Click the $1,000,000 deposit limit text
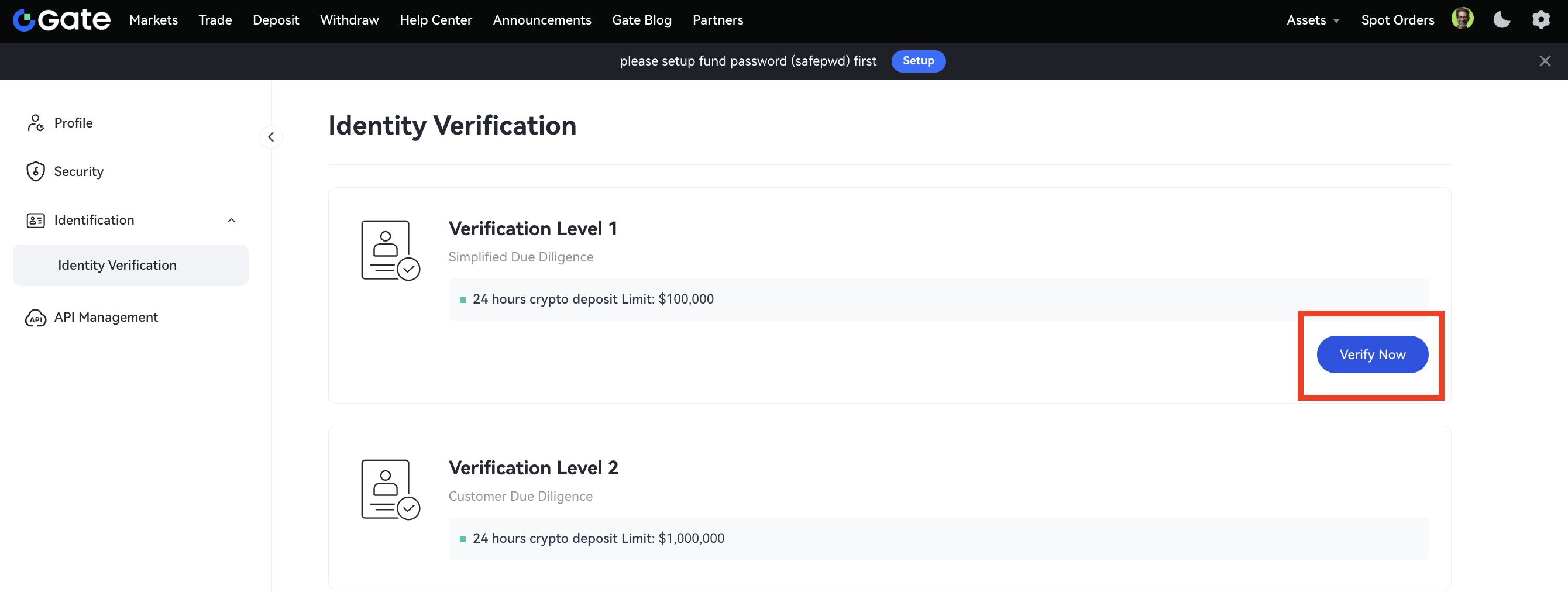 pyautogui.click(x=599, y=538)
